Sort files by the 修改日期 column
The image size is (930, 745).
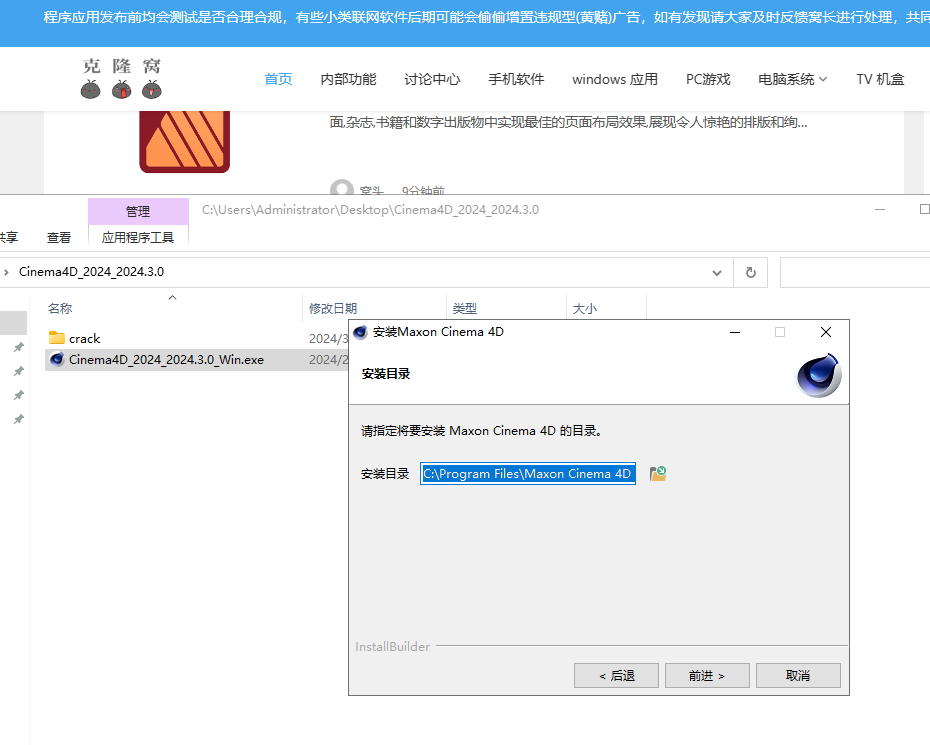[333, 308]
